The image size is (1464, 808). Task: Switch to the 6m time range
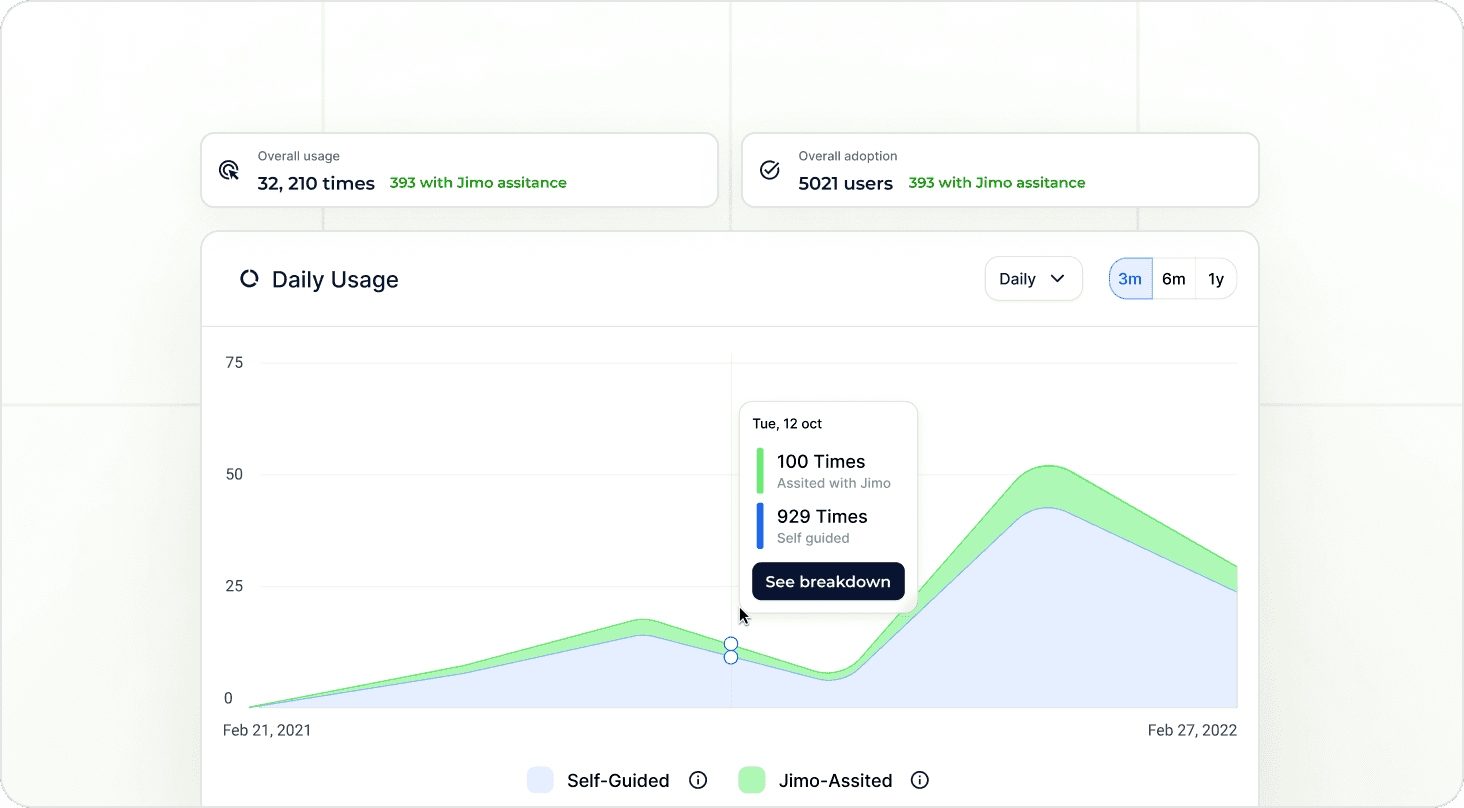[x=1173, y=278]
